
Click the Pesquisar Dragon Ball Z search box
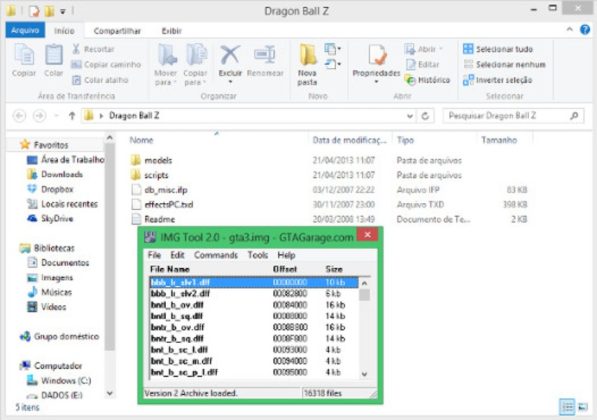(x=513, y=116)
